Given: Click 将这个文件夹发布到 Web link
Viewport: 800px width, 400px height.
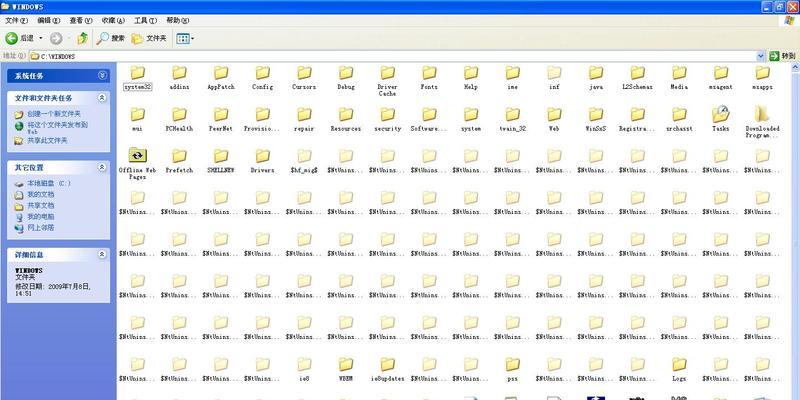Looking at the screenshot, I should pyautogui.click(x=57, y=128).
